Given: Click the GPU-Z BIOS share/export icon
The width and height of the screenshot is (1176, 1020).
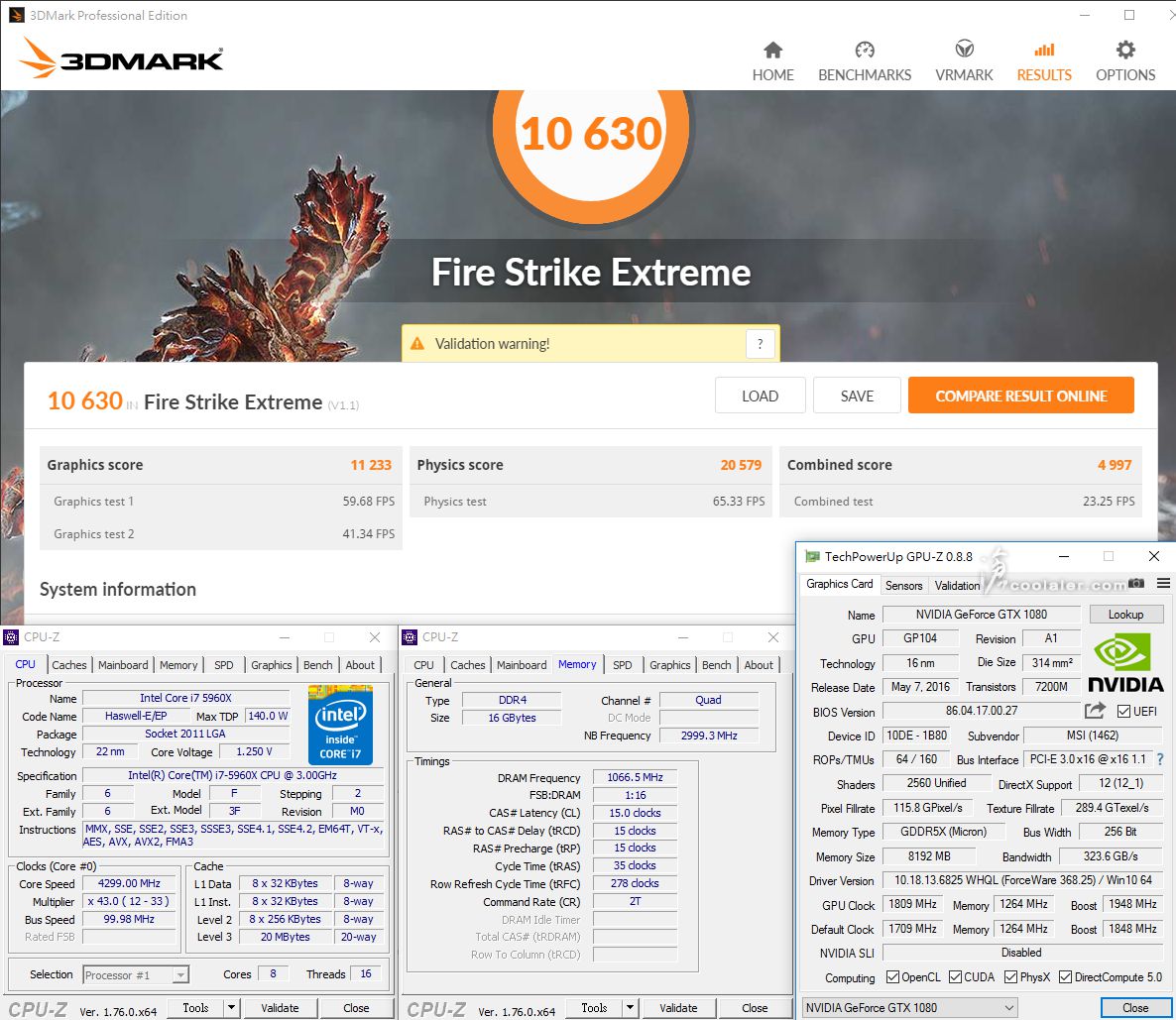Looking at the screenshot, I should (1095, 711).
